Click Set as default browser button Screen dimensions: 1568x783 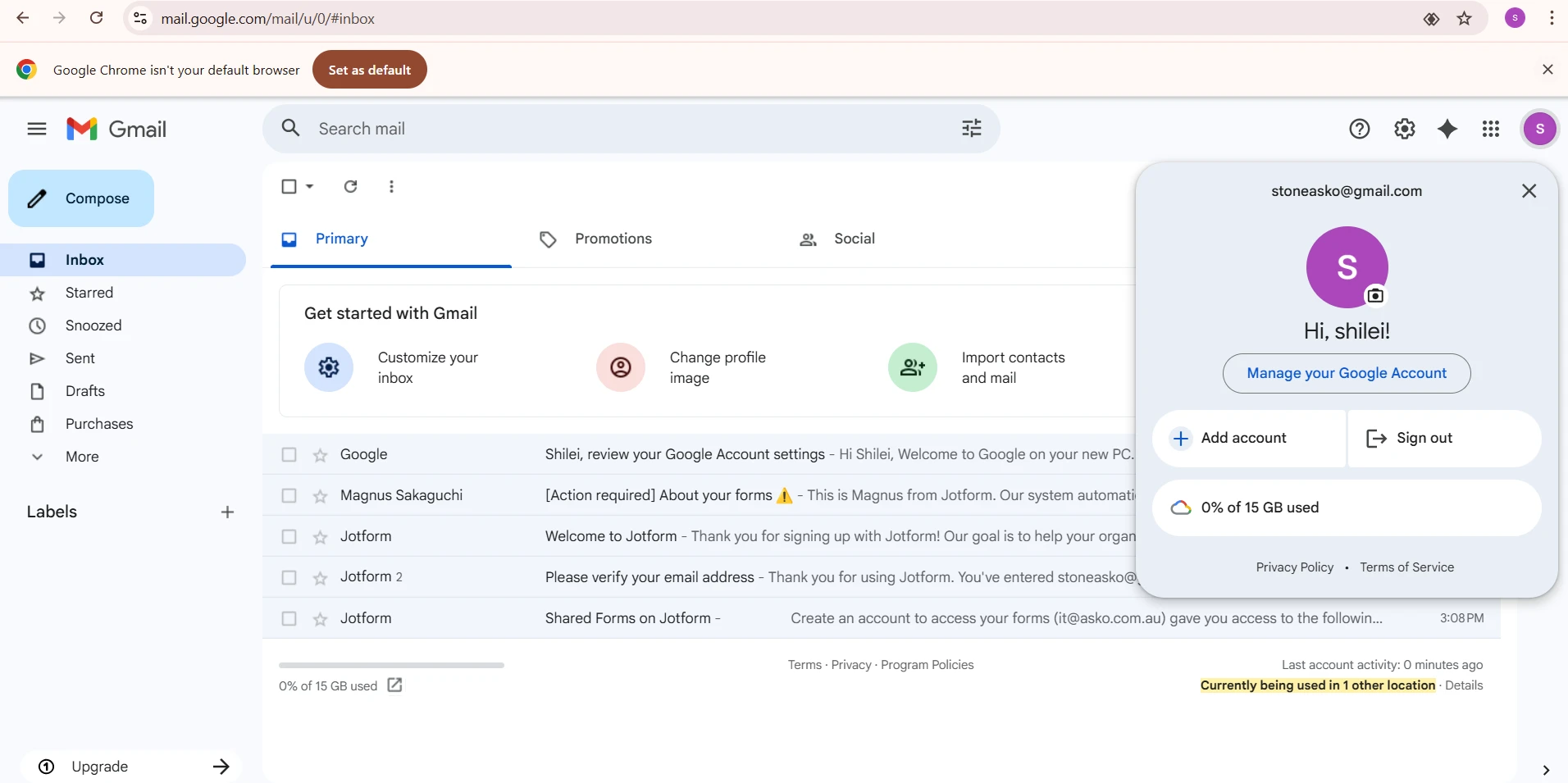370,70
